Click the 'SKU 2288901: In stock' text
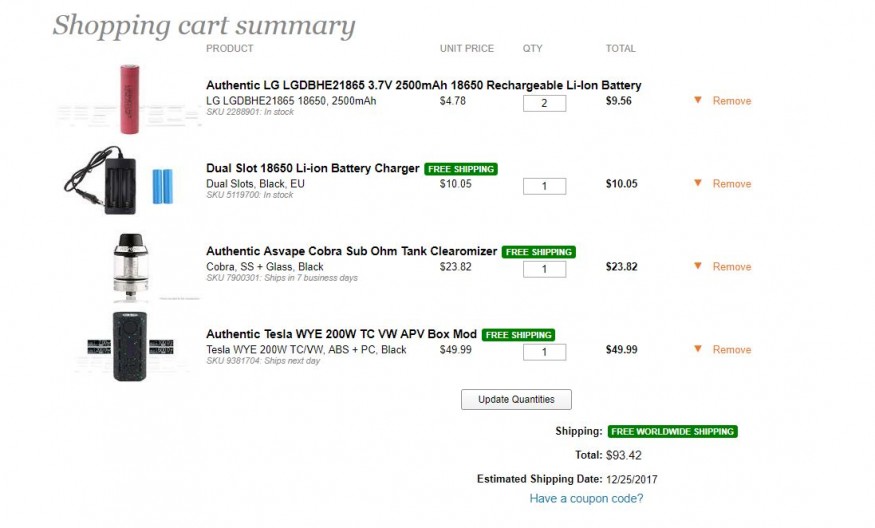Image resolution: width=875 pixels, height=528 pixels. pyautogui.click(x=250, y=112)
